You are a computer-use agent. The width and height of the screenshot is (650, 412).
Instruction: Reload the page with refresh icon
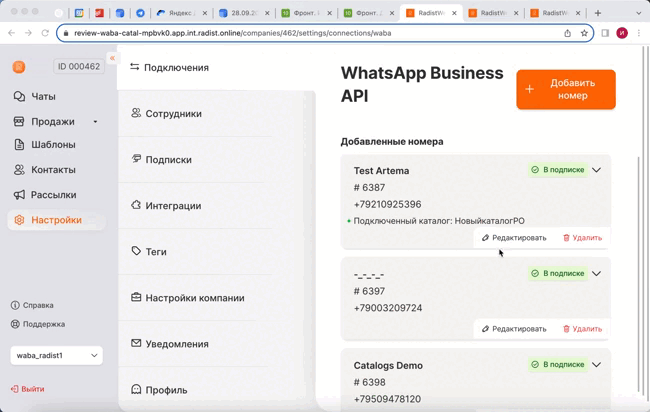coord(45,33)
